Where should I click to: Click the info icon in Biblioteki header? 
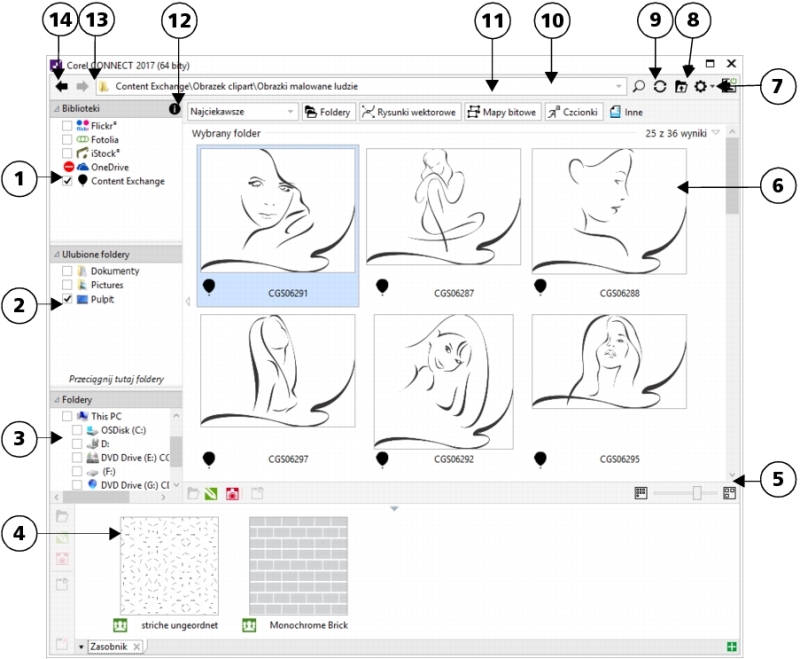(x=174, y=108)
